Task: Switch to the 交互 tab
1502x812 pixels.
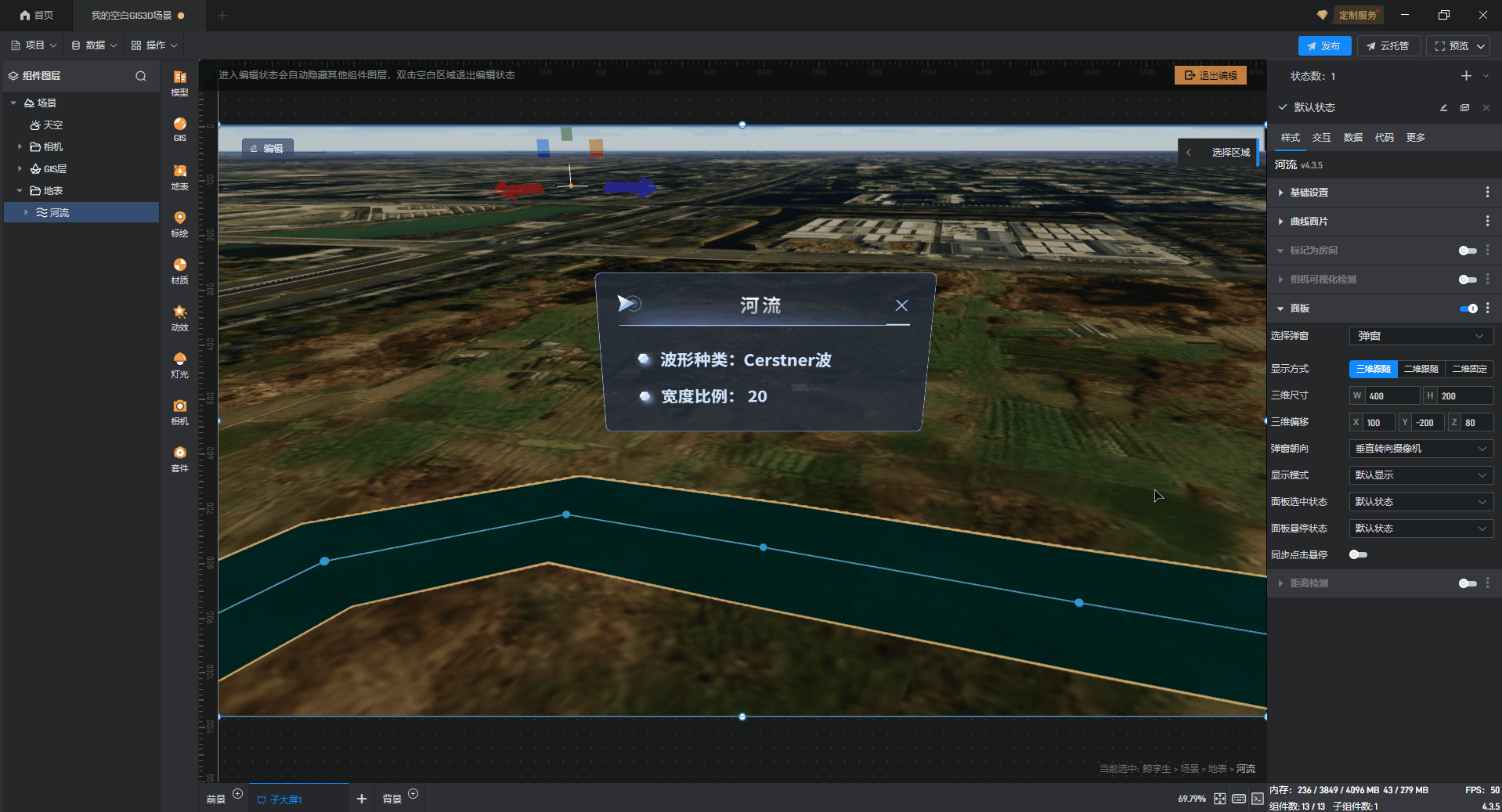Action: tap(1321, 138)
